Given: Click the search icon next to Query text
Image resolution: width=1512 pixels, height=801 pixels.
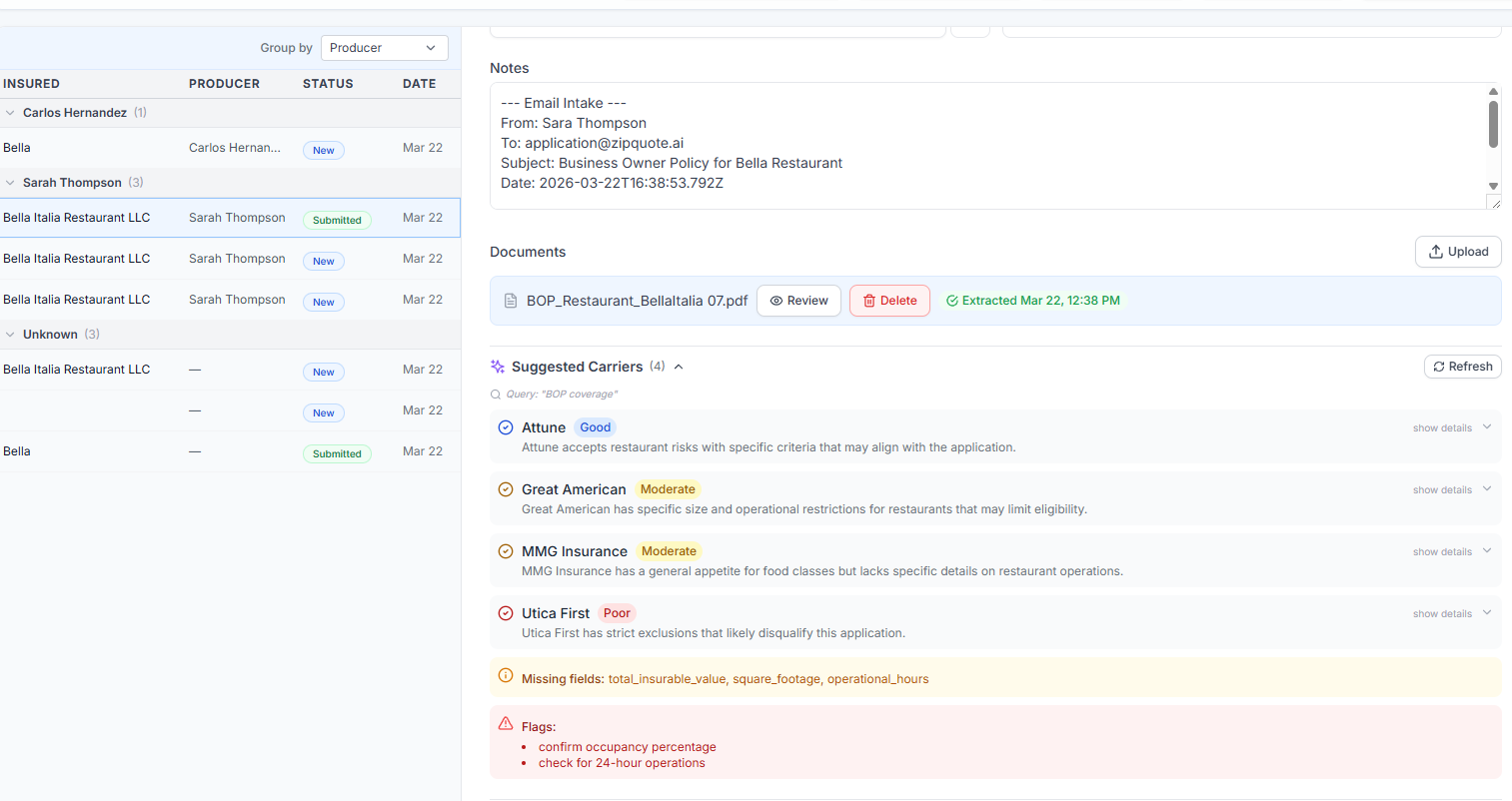Looking at the screenshot, I should pyautogui.click(x=496, y=395).
